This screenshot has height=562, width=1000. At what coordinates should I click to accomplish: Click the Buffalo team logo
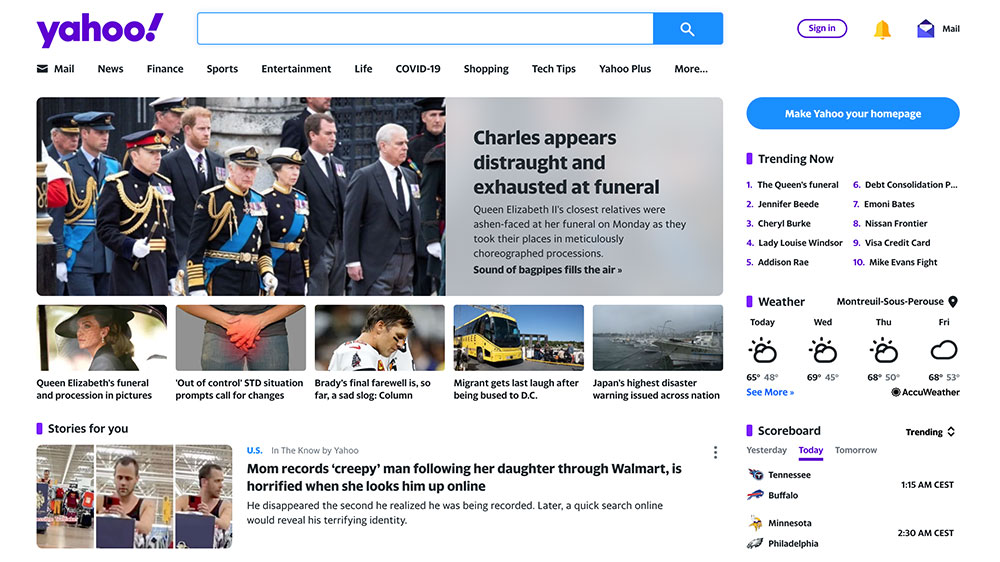pyautogui.click(x=755, y=495)
